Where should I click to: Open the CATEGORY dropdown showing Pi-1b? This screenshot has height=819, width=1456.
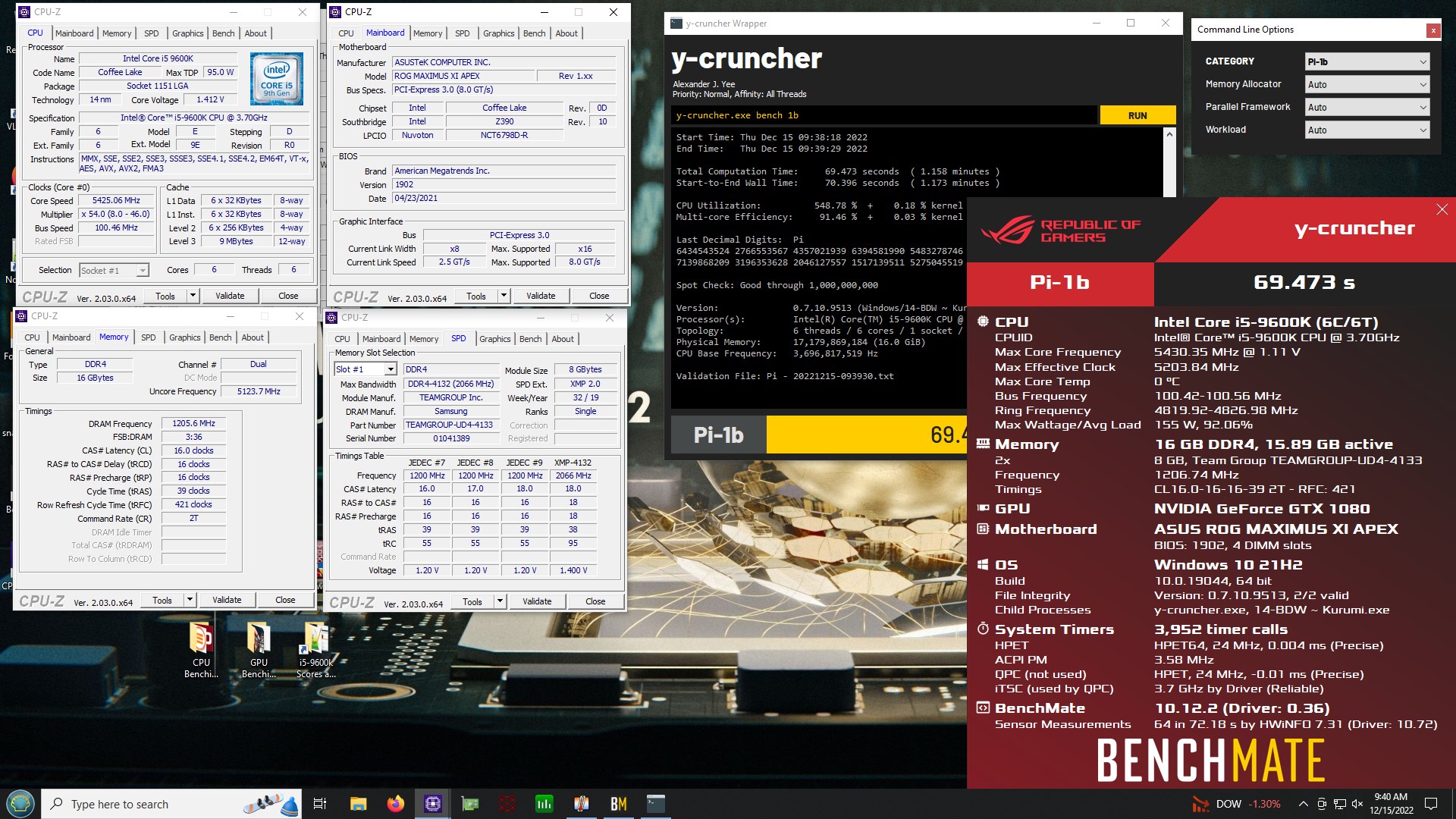point(1367,61)
